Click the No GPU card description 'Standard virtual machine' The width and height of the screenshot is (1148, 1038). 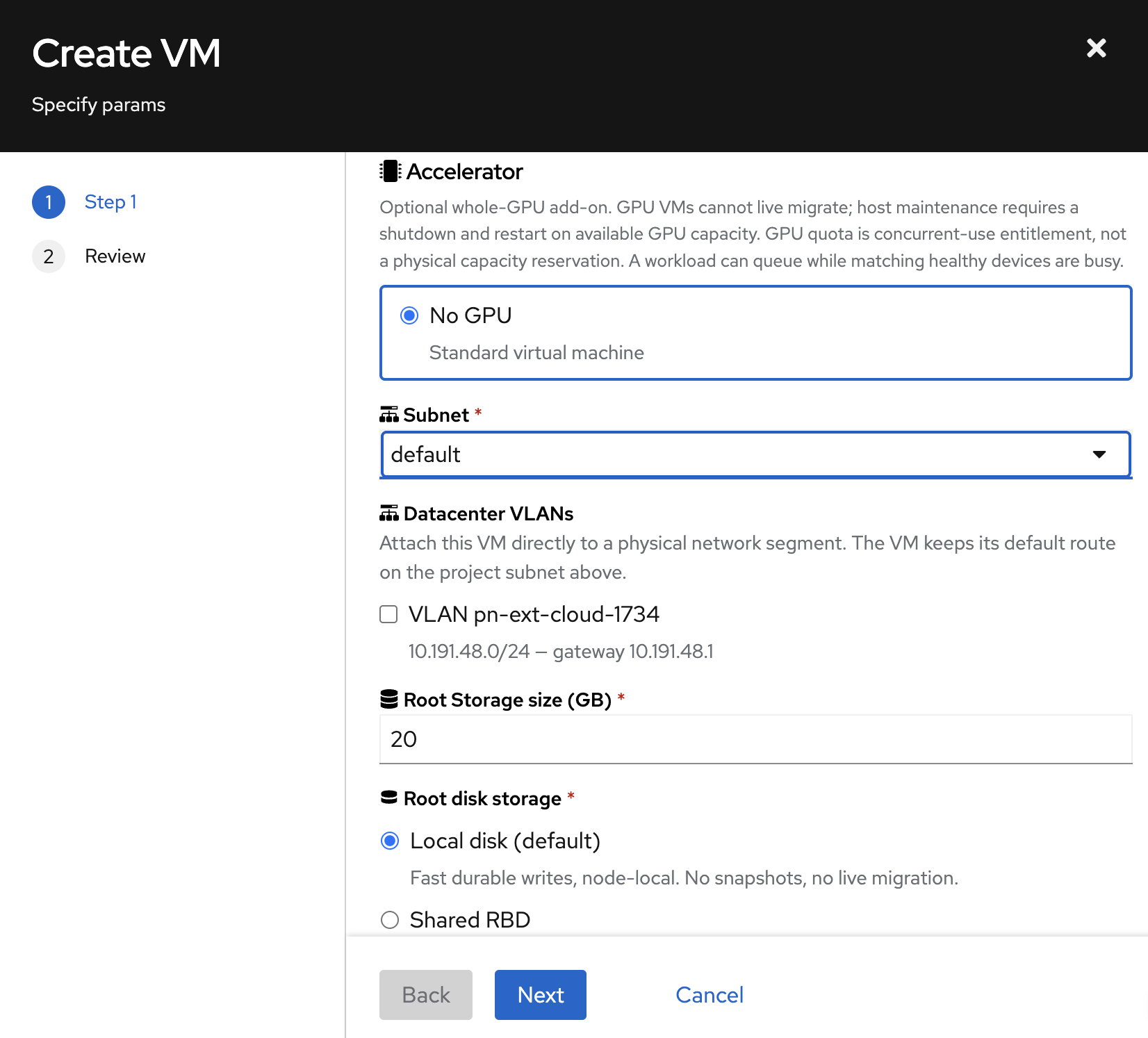(536, 353)
